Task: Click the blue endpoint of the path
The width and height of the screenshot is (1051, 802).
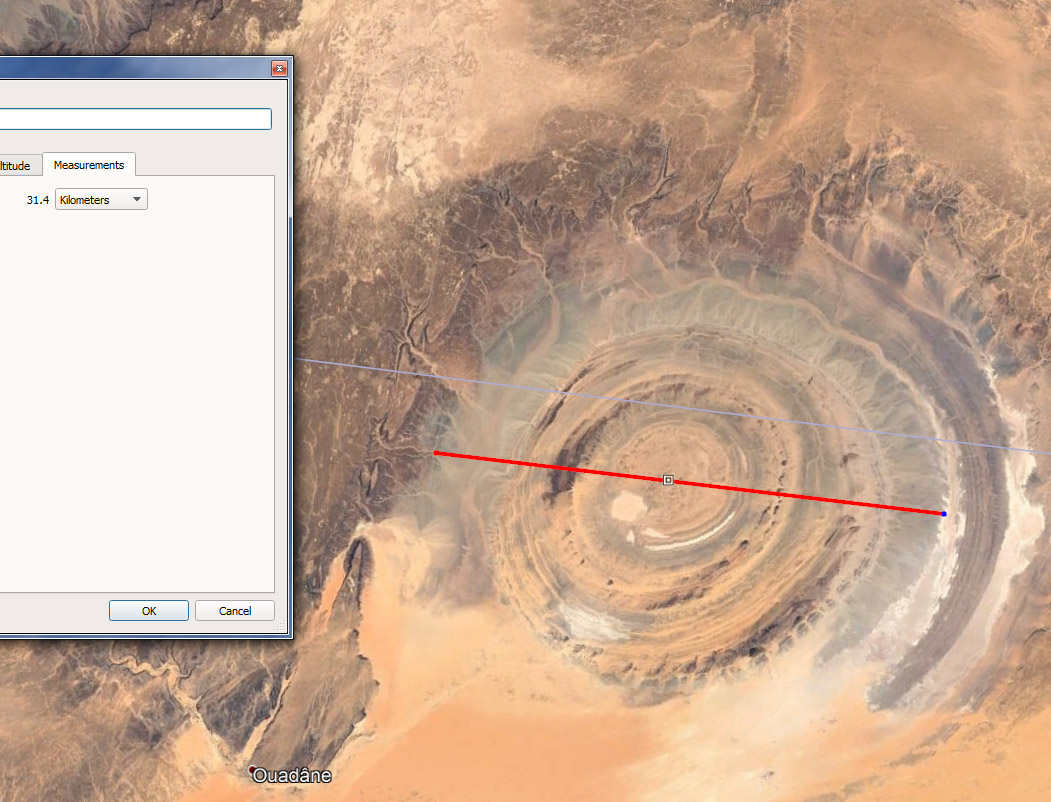Action: 943,514
